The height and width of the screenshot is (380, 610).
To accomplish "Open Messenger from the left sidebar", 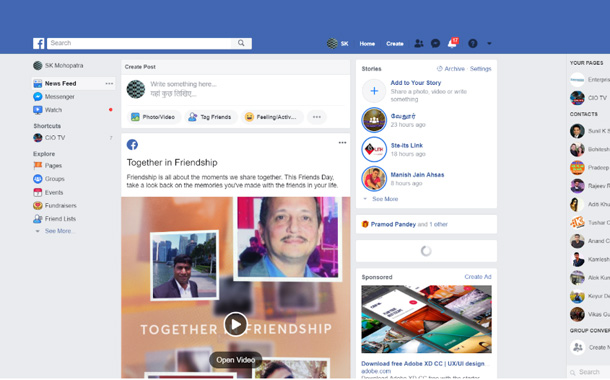I will tap(54, 96).
